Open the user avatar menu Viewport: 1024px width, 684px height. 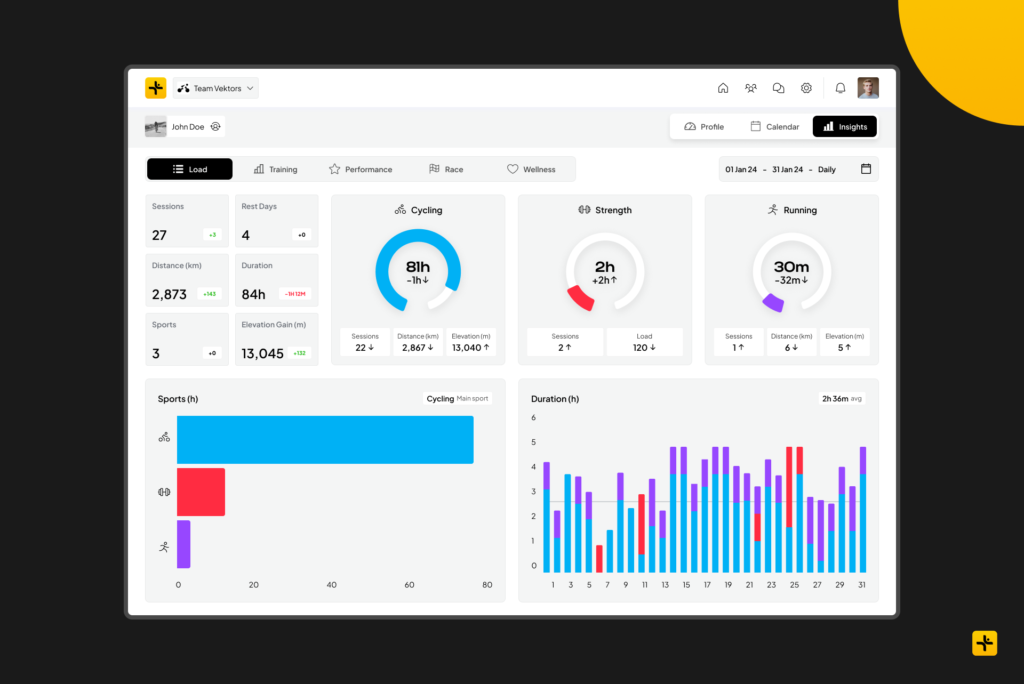click(x=868, y=88)
